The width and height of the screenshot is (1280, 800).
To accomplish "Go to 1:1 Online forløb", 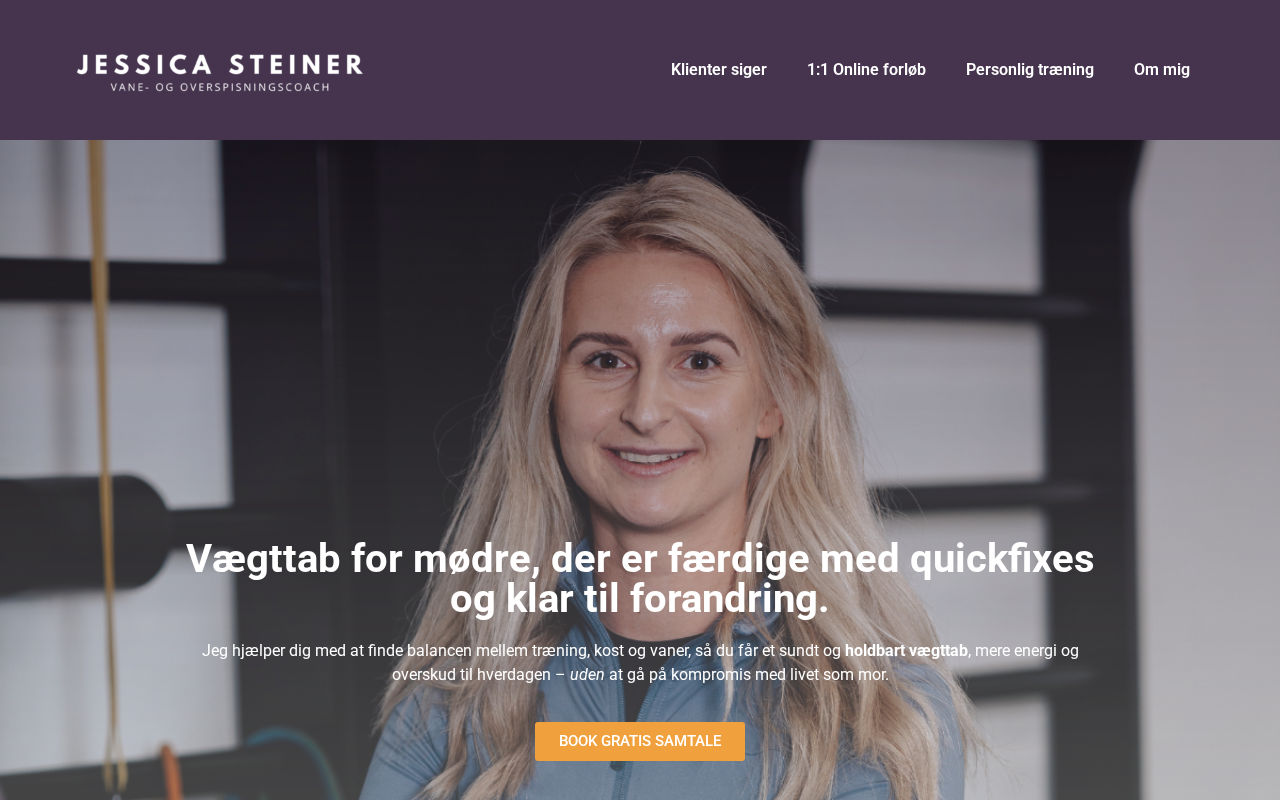I will point(866,70).
